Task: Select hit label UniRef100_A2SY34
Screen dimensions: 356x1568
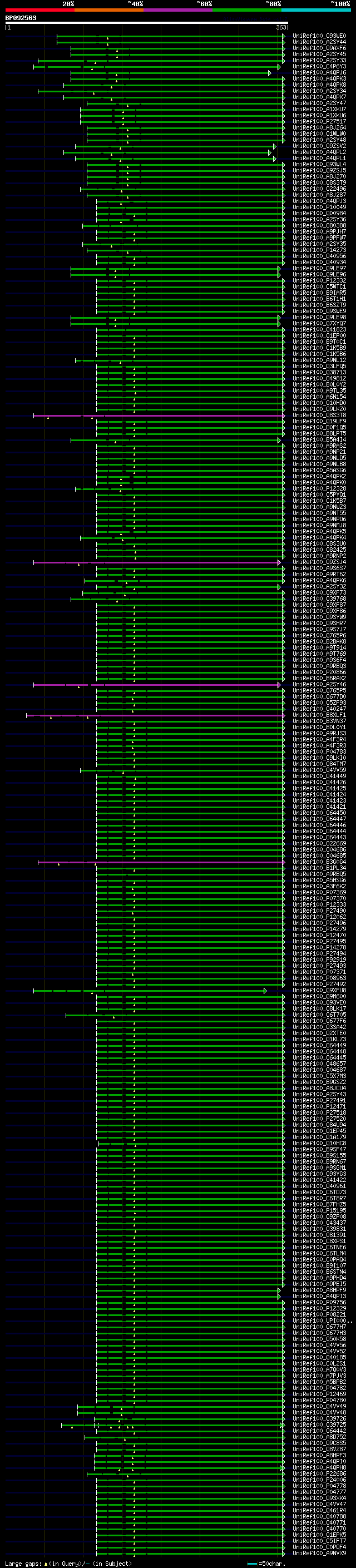Action: point(319,91)
